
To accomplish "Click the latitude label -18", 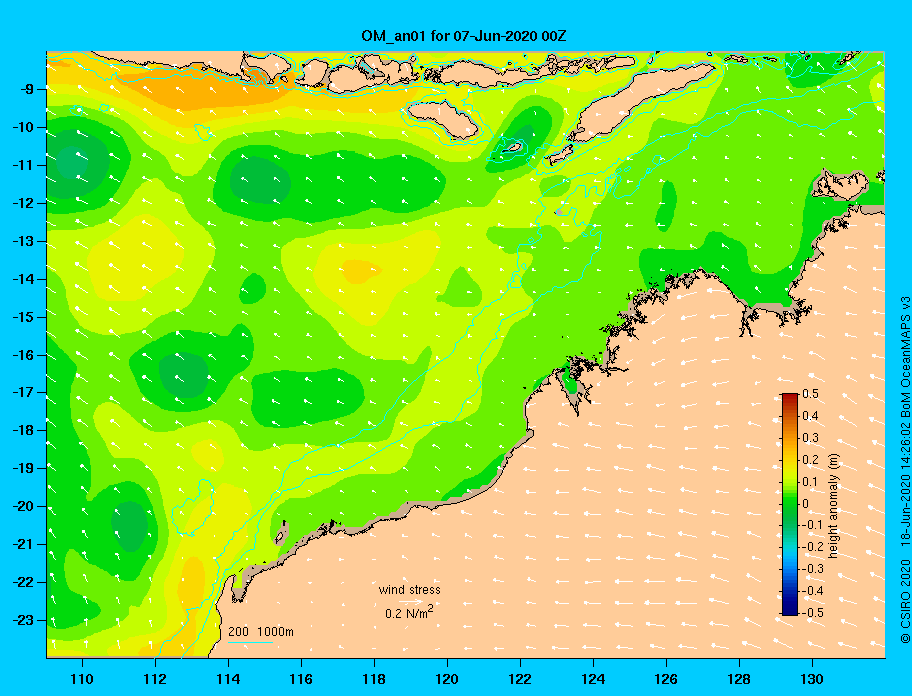I will [x=24, y=430].
